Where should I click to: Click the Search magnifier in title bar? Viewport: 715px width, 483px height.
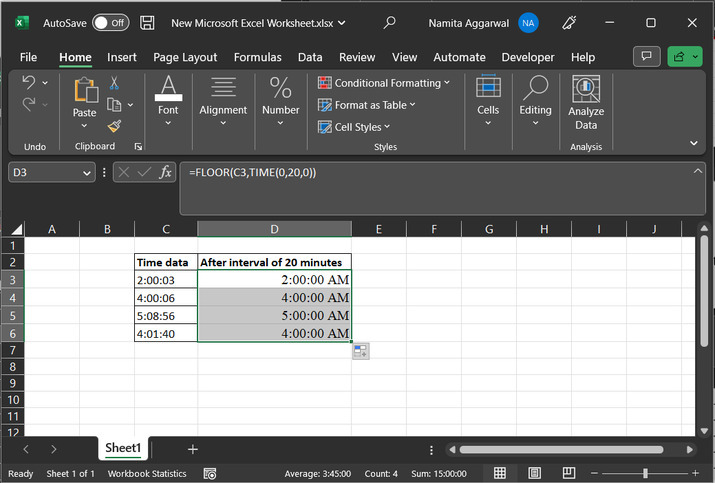(390, 22)
